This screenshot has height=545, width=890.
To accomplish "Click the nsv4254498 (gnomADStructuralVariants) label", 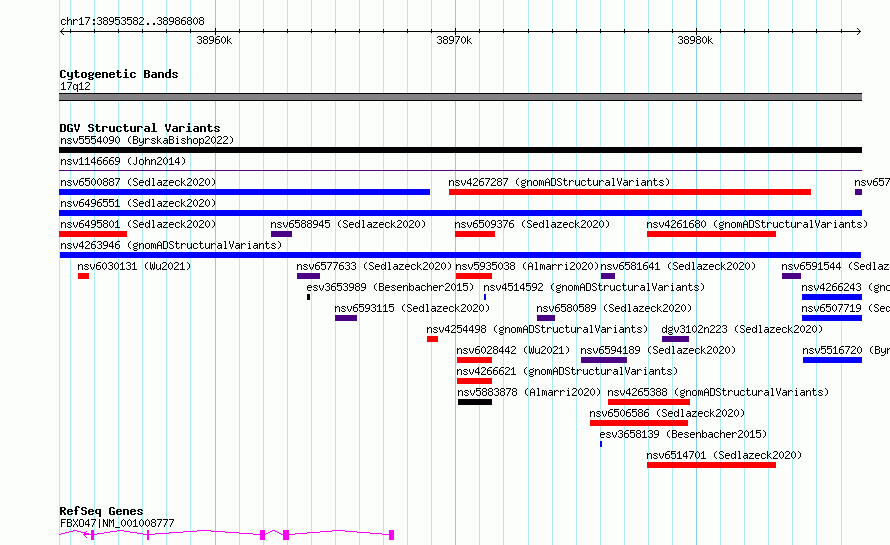I will pos(537,329).
